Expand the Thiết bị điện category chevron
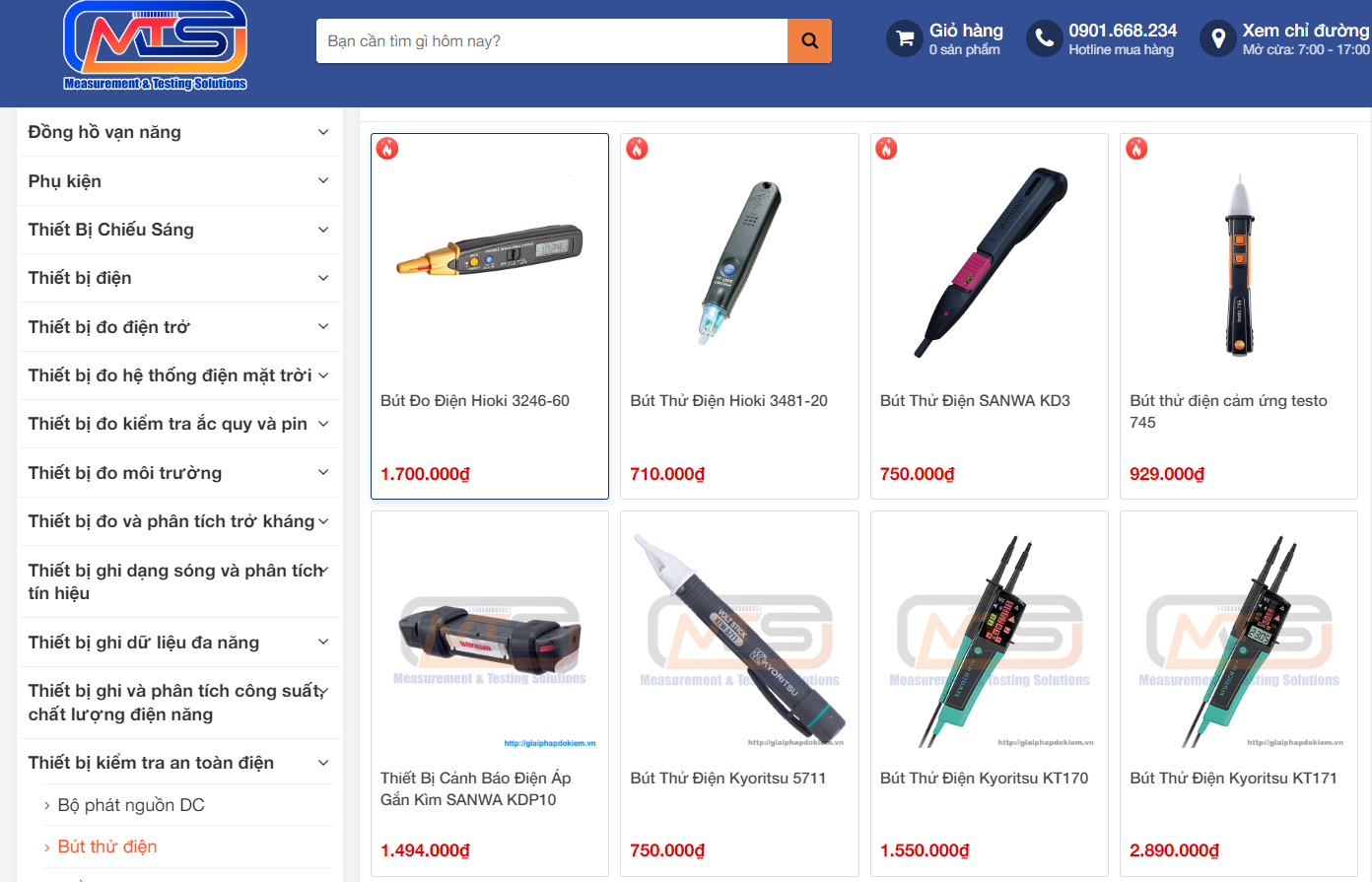 [x=323, y=278]
